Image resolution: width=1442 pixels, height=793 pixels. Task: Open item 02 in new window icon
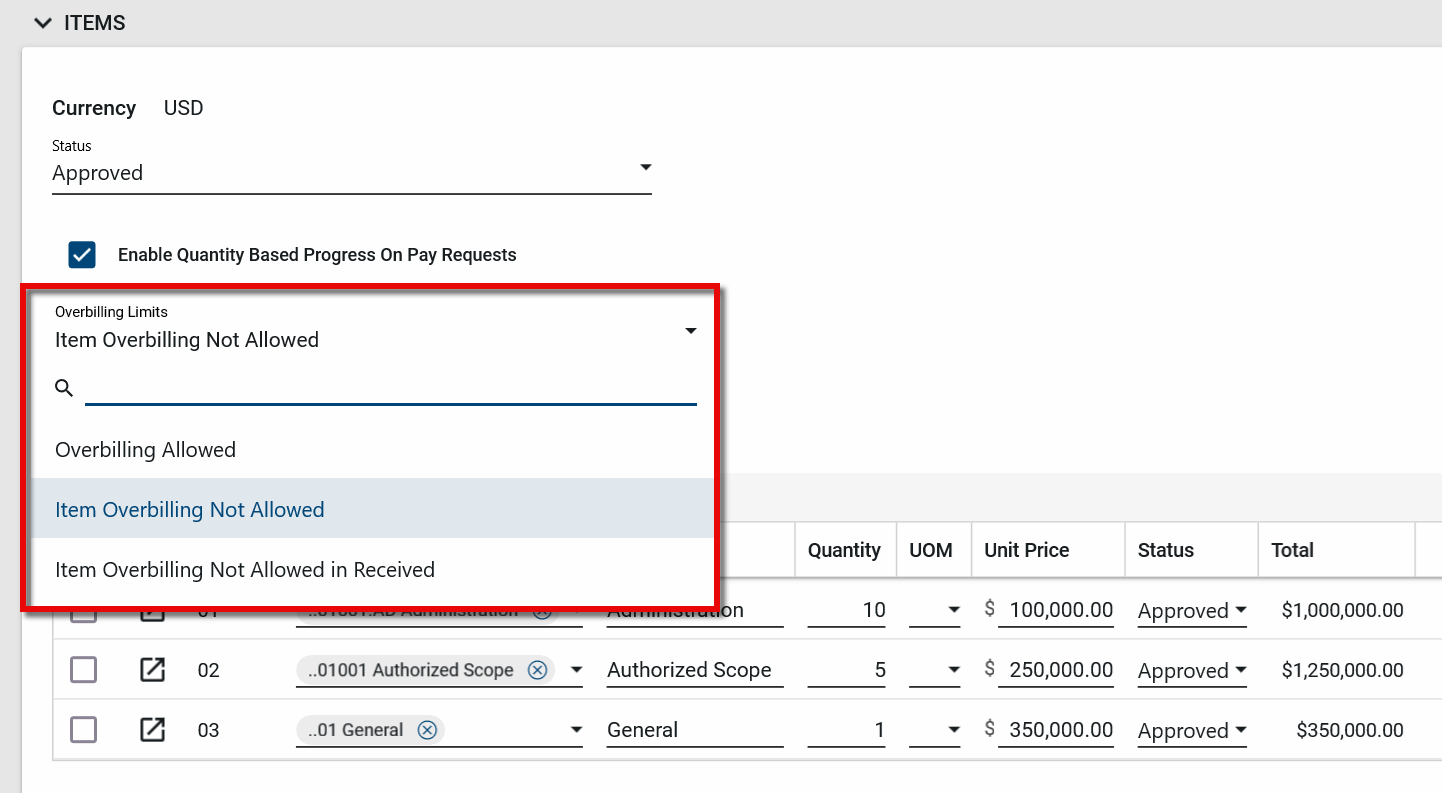(x=152, y=670)
